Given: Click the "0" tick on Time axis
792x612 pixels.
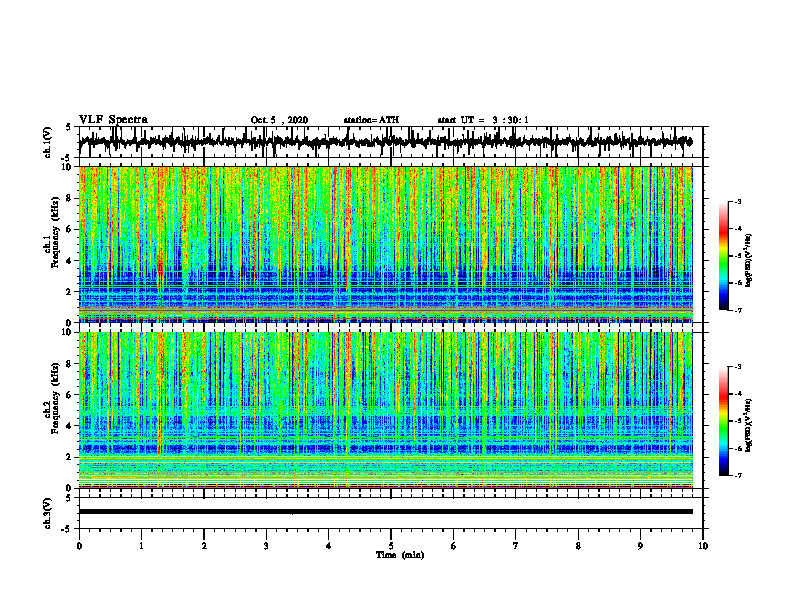Looking at the screenshot, I should (79, 546).
